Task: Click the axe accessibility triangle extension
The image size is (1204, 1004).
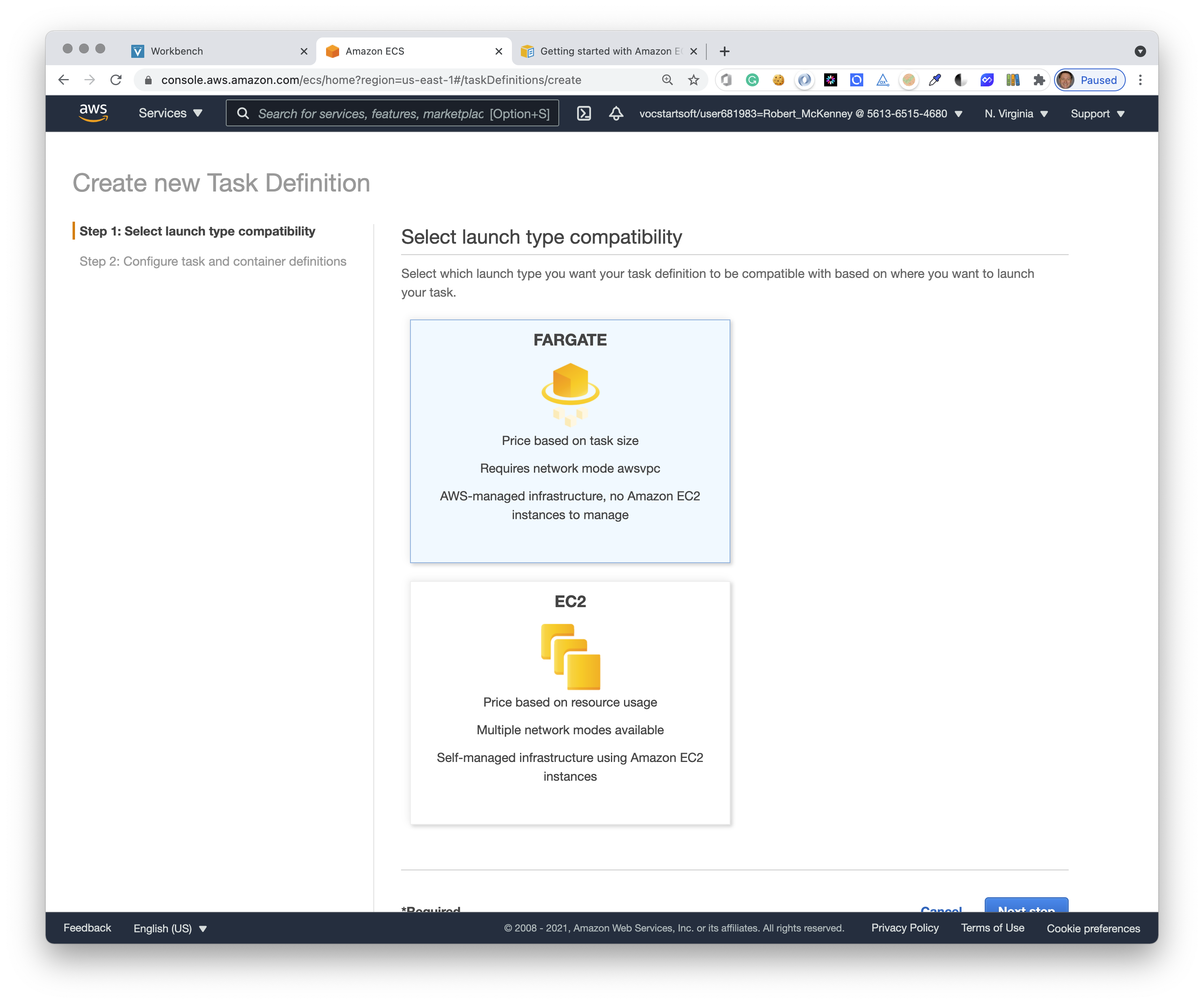Action: (882, 79)
